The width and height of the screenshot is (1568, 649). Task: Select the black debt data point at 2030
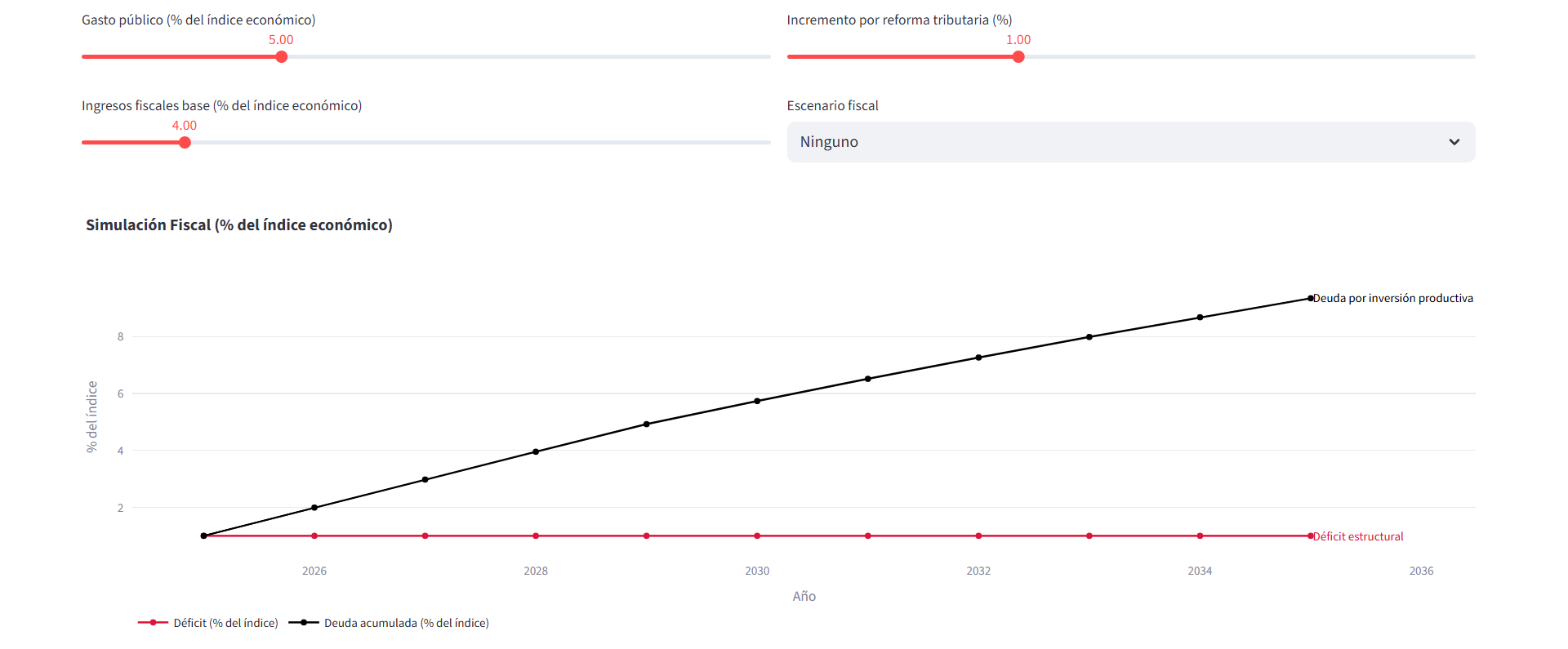[757, 401]
